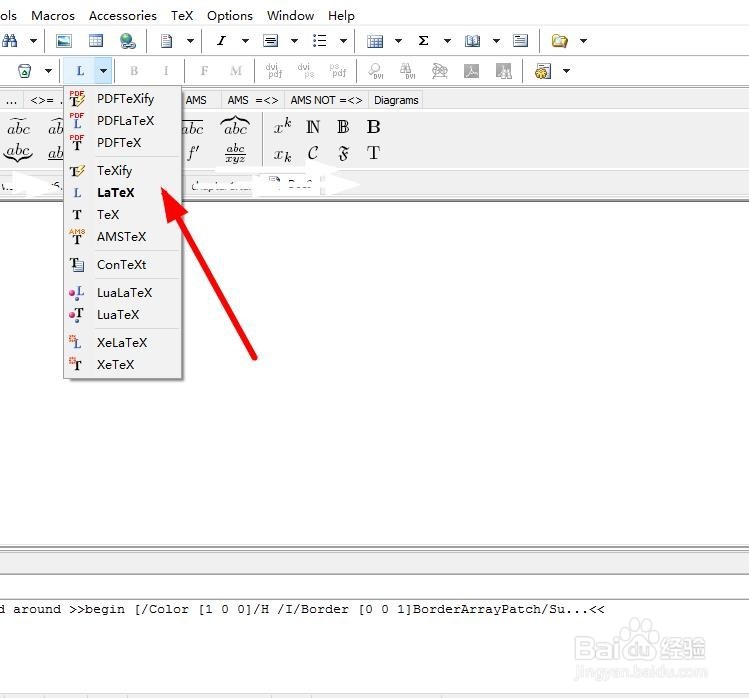Open the TeX menu in menu bar
This screenshot has width=749, height=698.
click(x=182, y=16)
